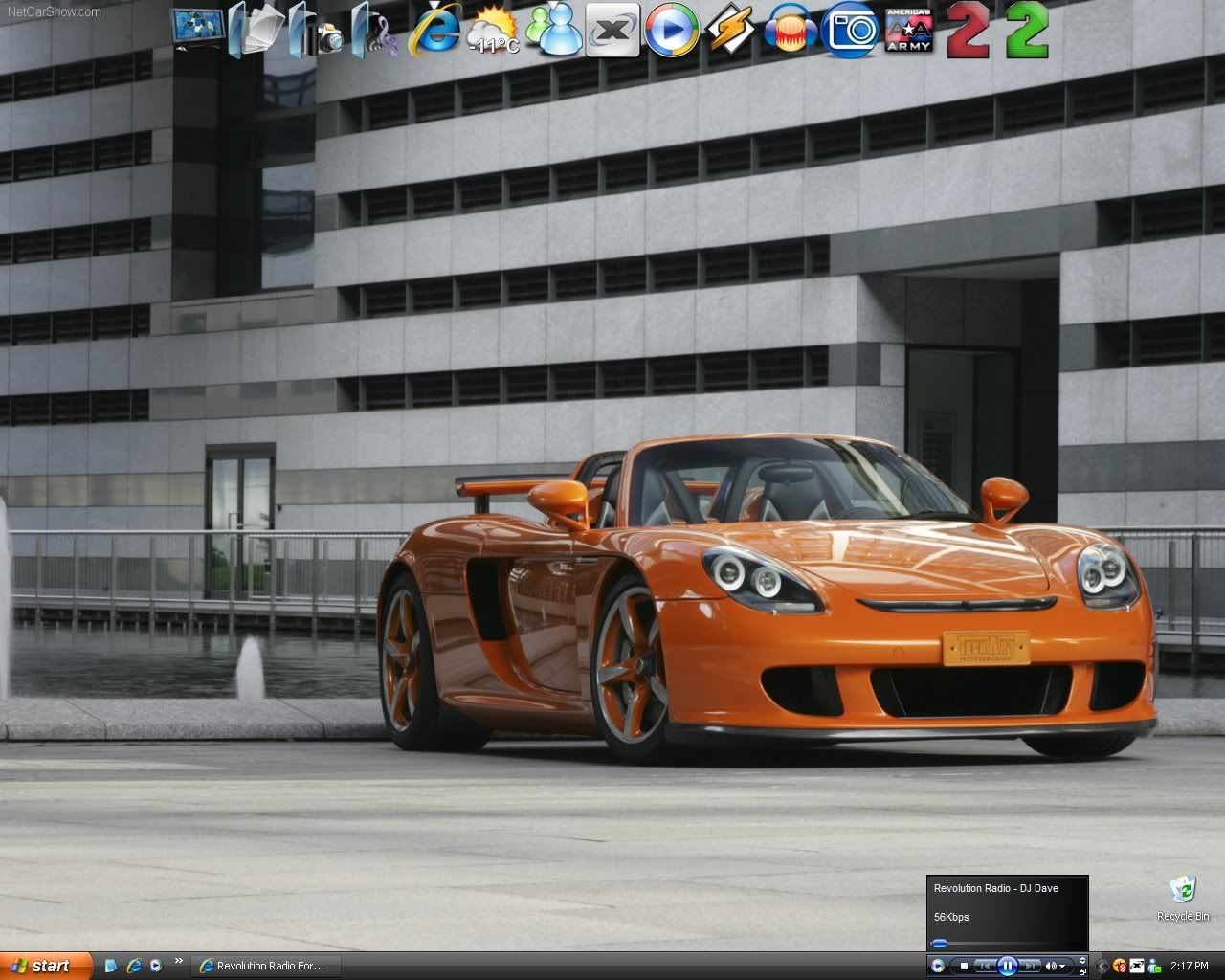1225x980 pixels.
Task: Launch Audacity from the top dock
Action: (x=791, y=30)
